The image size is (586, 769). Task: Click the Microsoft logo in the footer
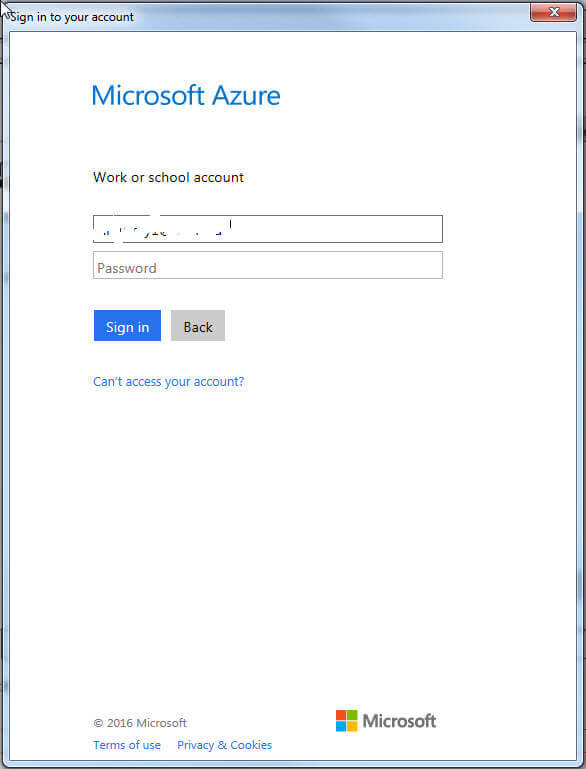click(x=386, y=721)
